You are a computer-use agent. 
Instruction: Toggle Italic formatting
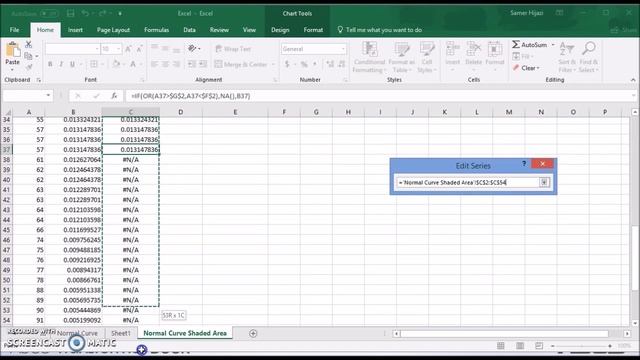click(61, 64)
